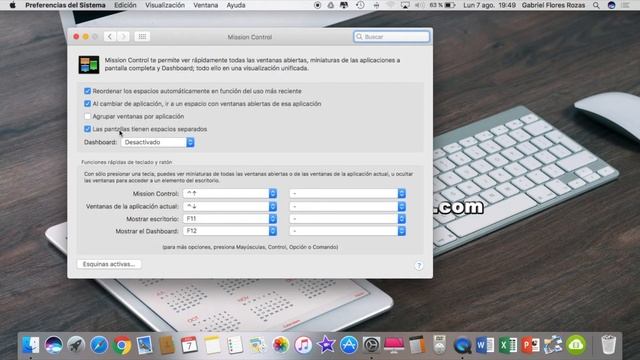Open 'Ventanas de la aplicación actual' mouse dropdown
Image resolution: width=640 pixels, height=360 pixels.
[347, 206]
